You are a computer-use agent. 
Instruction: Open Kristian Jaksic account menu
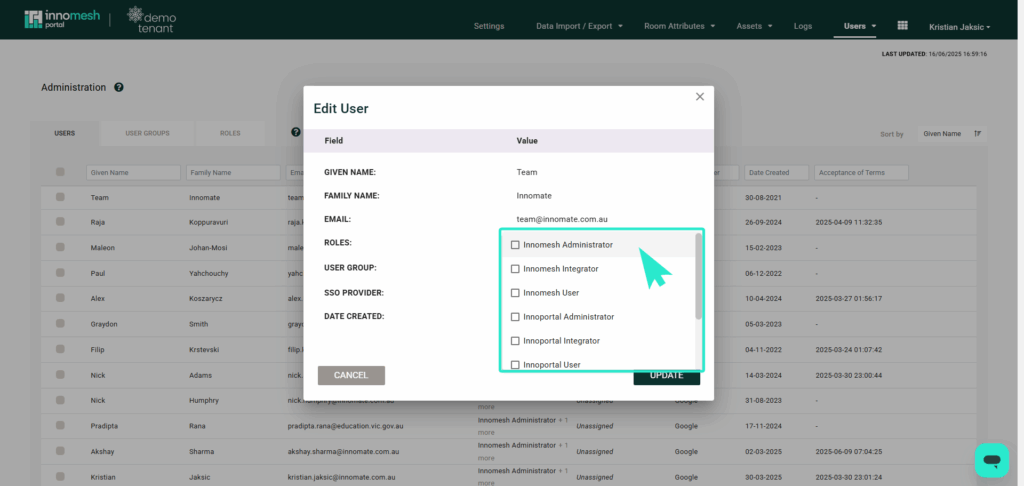pos(959,27)
